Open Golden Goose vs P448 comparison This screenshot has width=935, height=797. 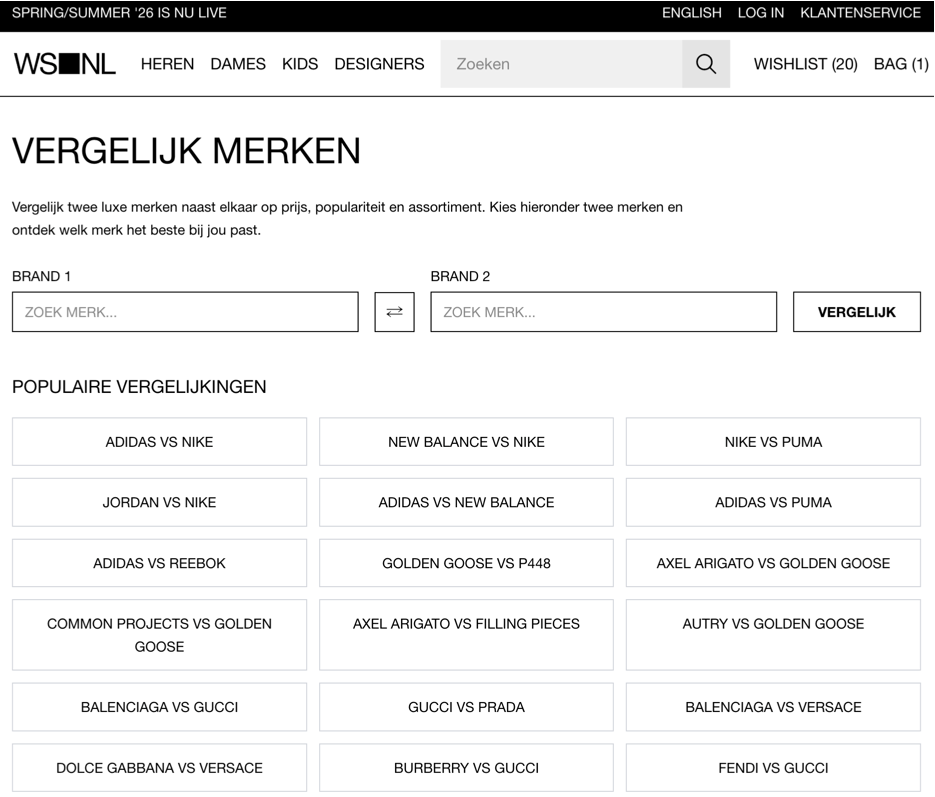(466, 563)
